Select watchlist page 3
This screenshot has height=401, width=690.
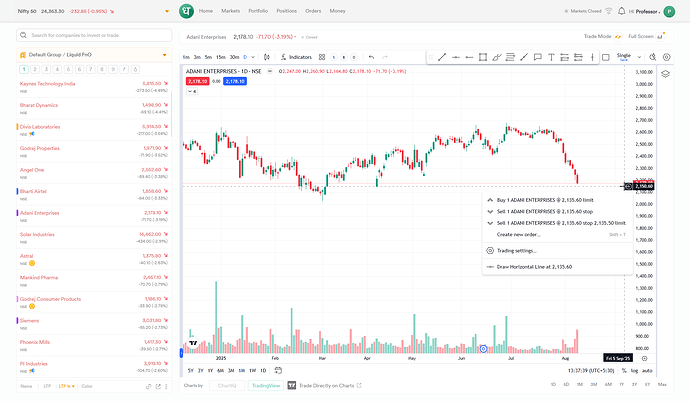click(46, 70)
